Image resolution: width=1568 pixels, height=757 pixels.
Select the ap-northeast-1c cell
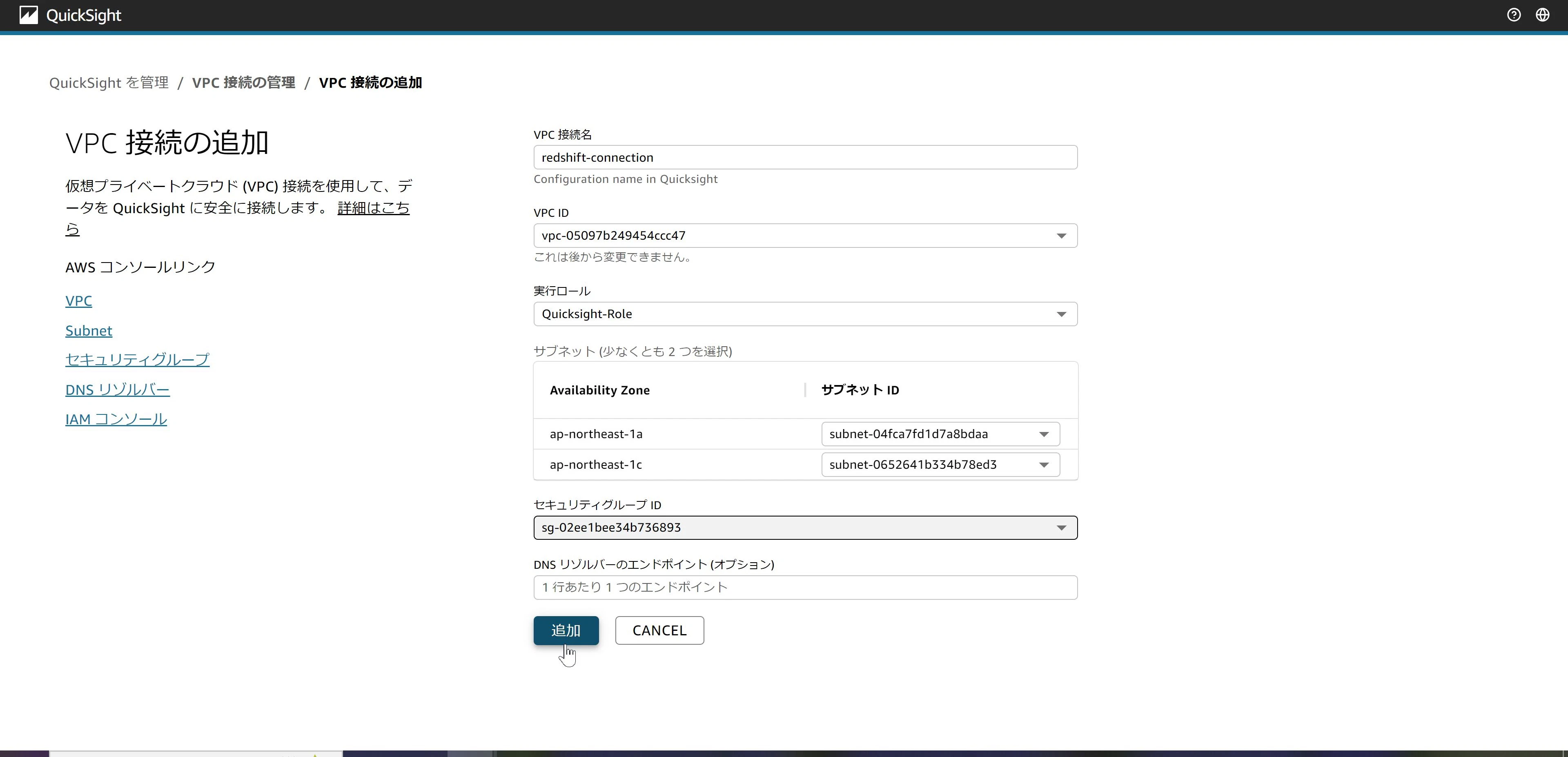(596, 465)
